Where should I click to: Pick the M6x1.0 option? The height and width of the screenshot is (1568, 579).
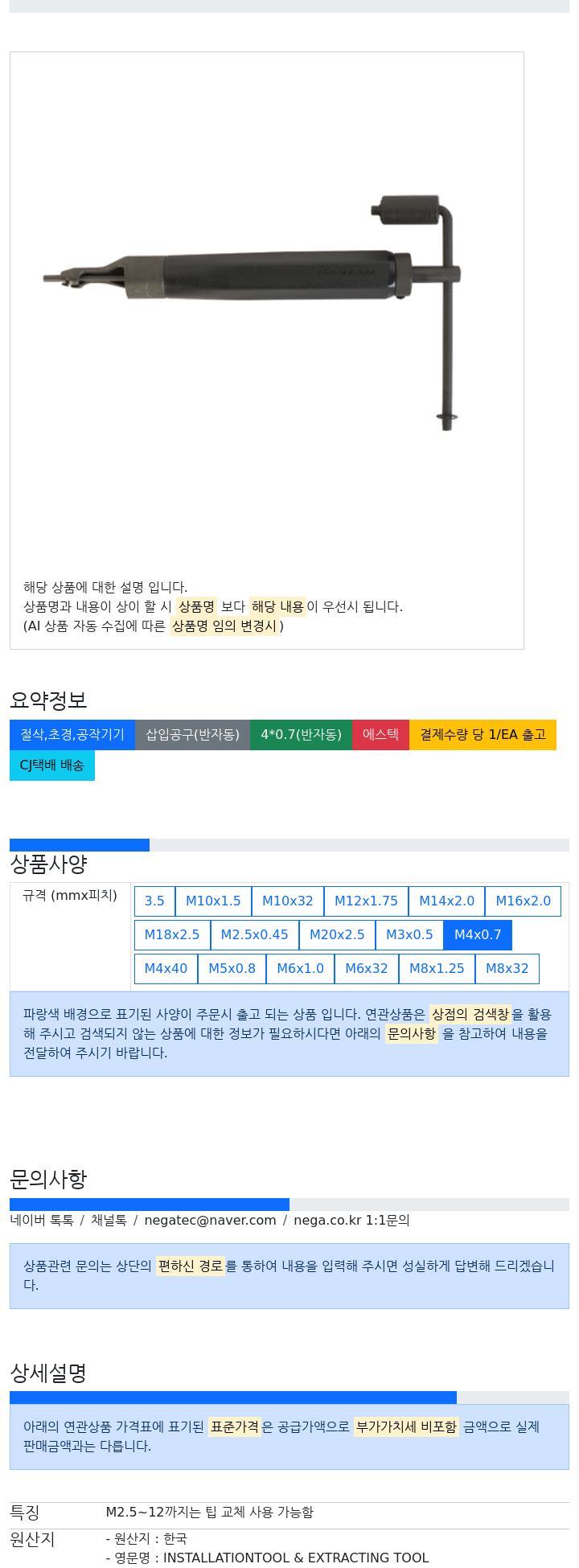pyautogui.click(x=300, y=969)
